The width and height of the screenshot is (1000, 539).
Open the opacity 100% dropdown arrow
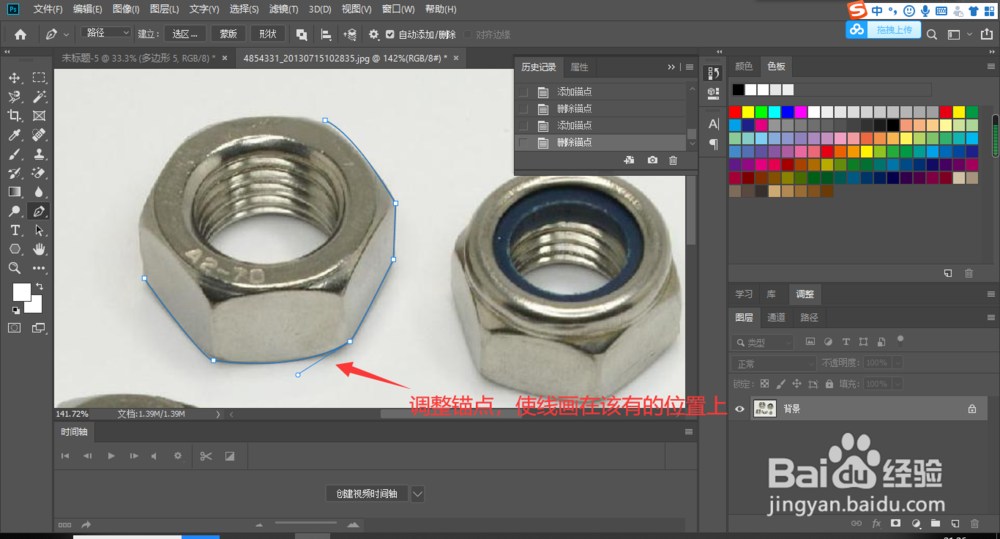pyautogui.click(x=897, y=363)
